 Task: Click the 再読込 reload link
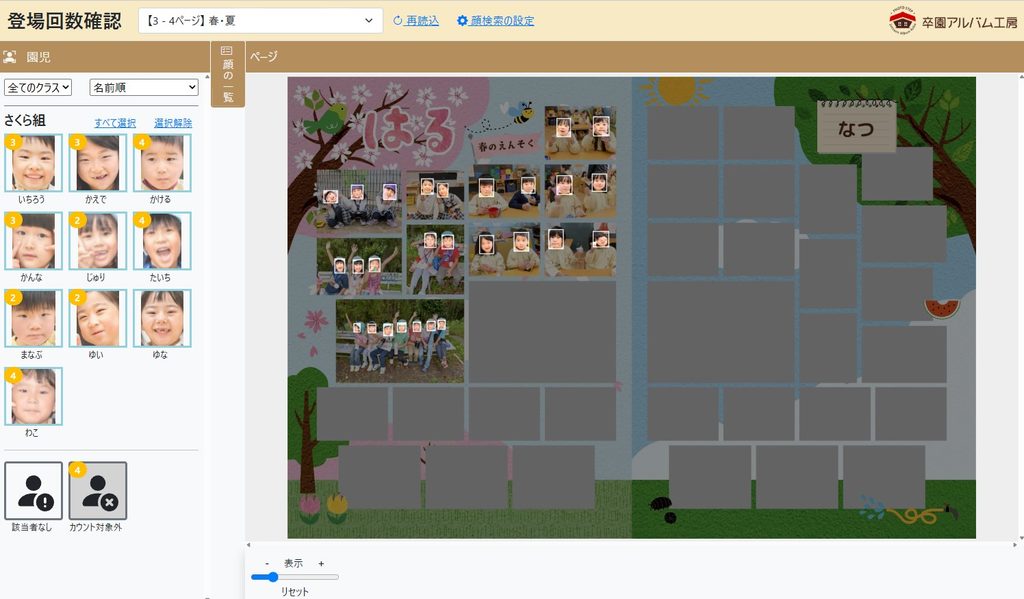pos(422,21)
